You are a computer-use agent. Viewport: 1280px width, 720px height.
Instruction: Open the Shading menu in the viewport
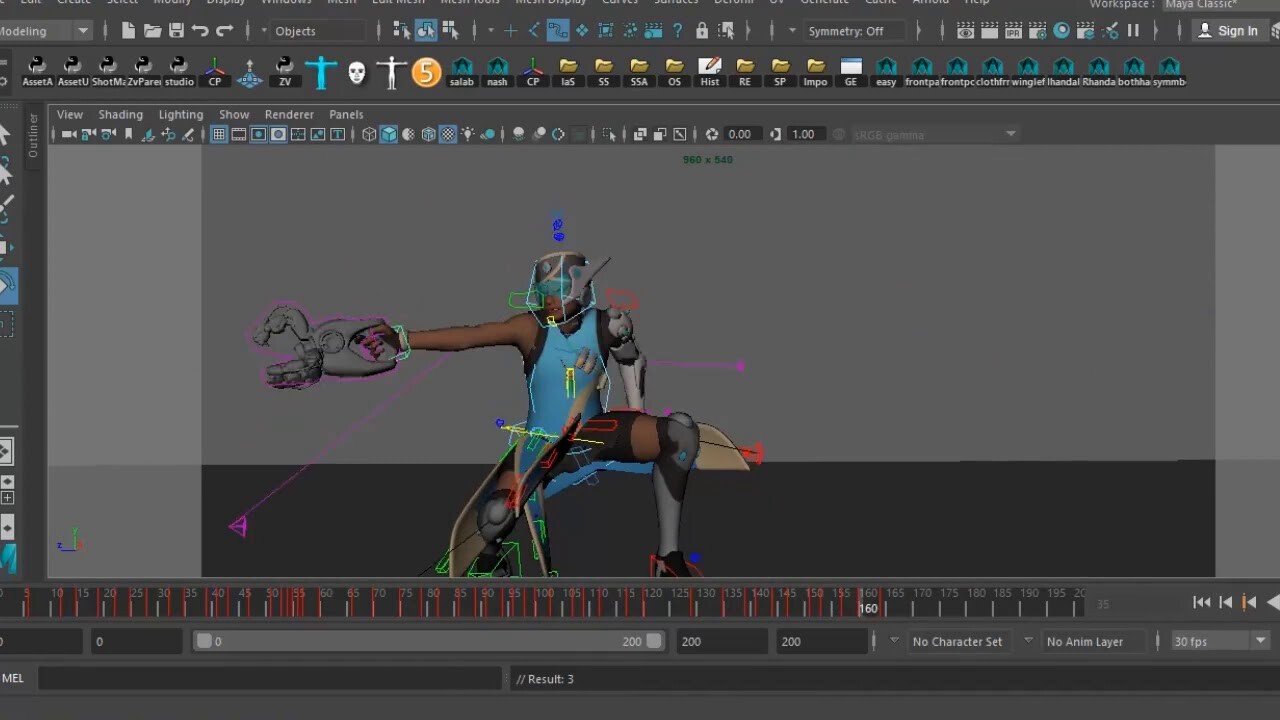point(120,114)
